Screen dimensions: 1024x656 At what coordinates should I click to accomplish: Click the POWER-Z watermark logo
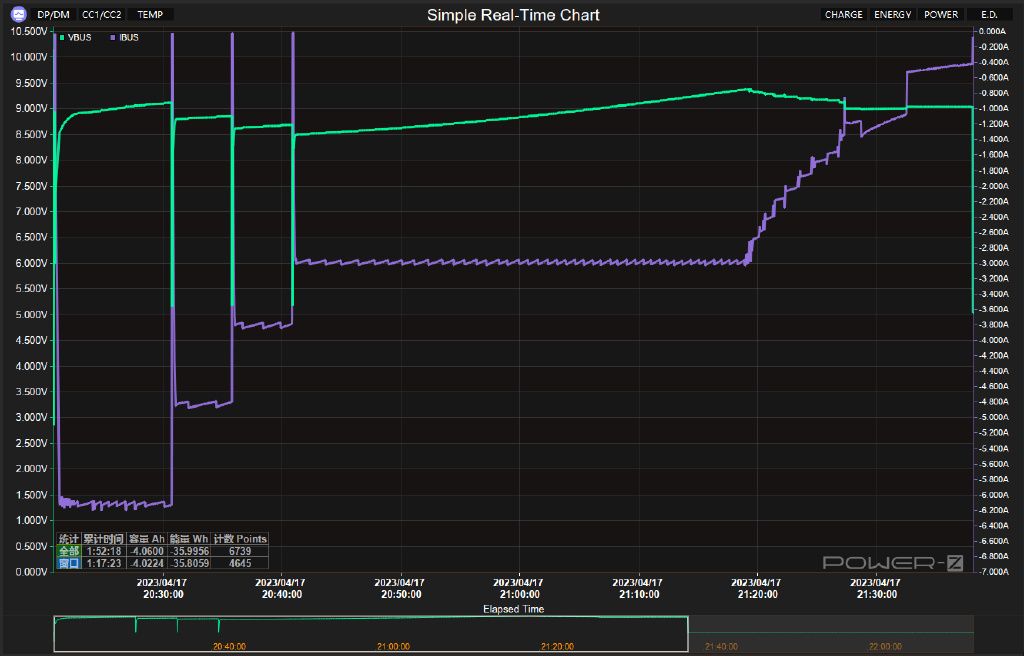pyautogui.click(x=892, y=563)
